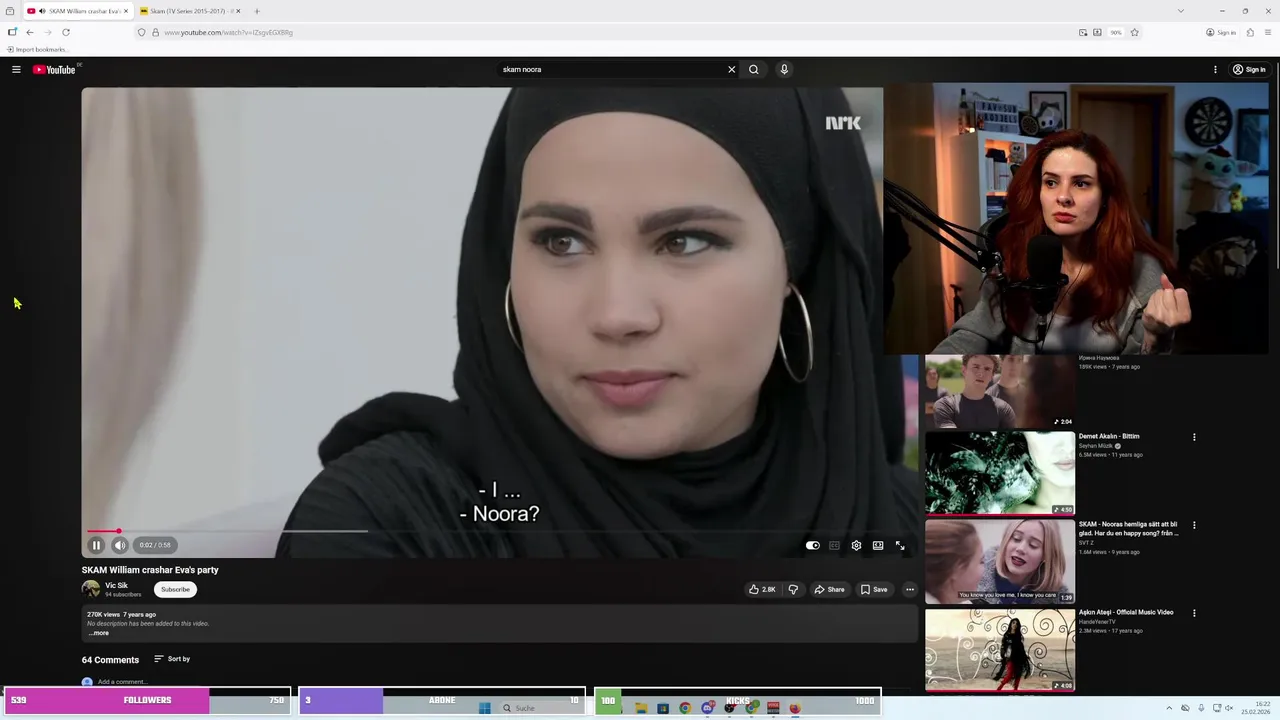Mute the video player volume
The width and height of the screenshot is (1280, 720).
coord(120,545)
